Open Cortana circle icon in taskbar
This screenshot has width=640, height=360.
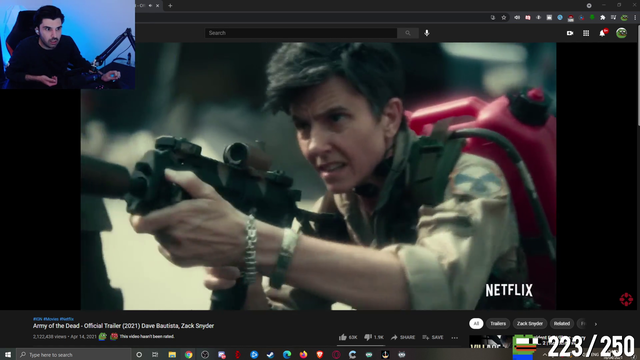(139, 355)
